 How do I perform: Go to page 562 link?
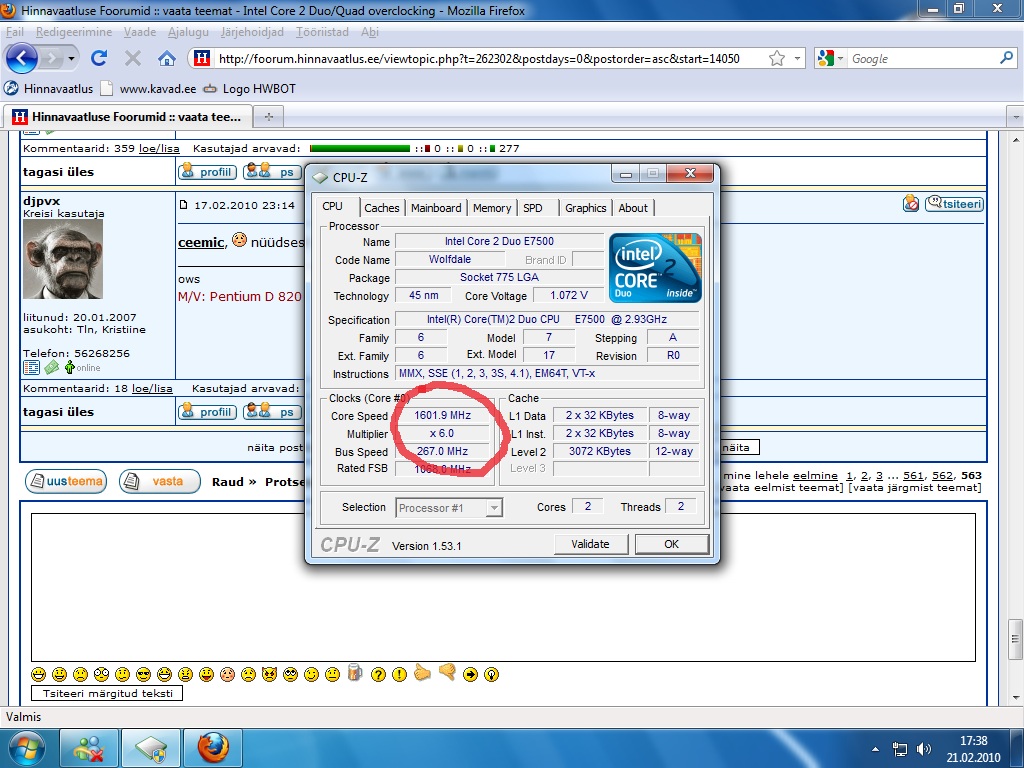point(942,475)
